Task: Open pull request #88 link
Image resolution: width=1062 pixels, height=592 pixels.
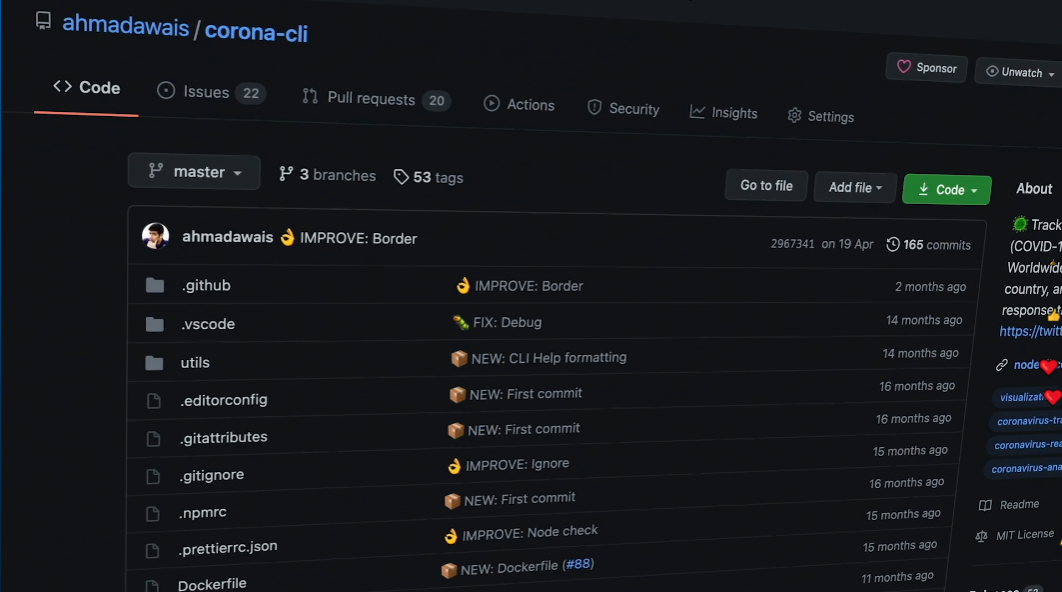Action: [578, 564]
